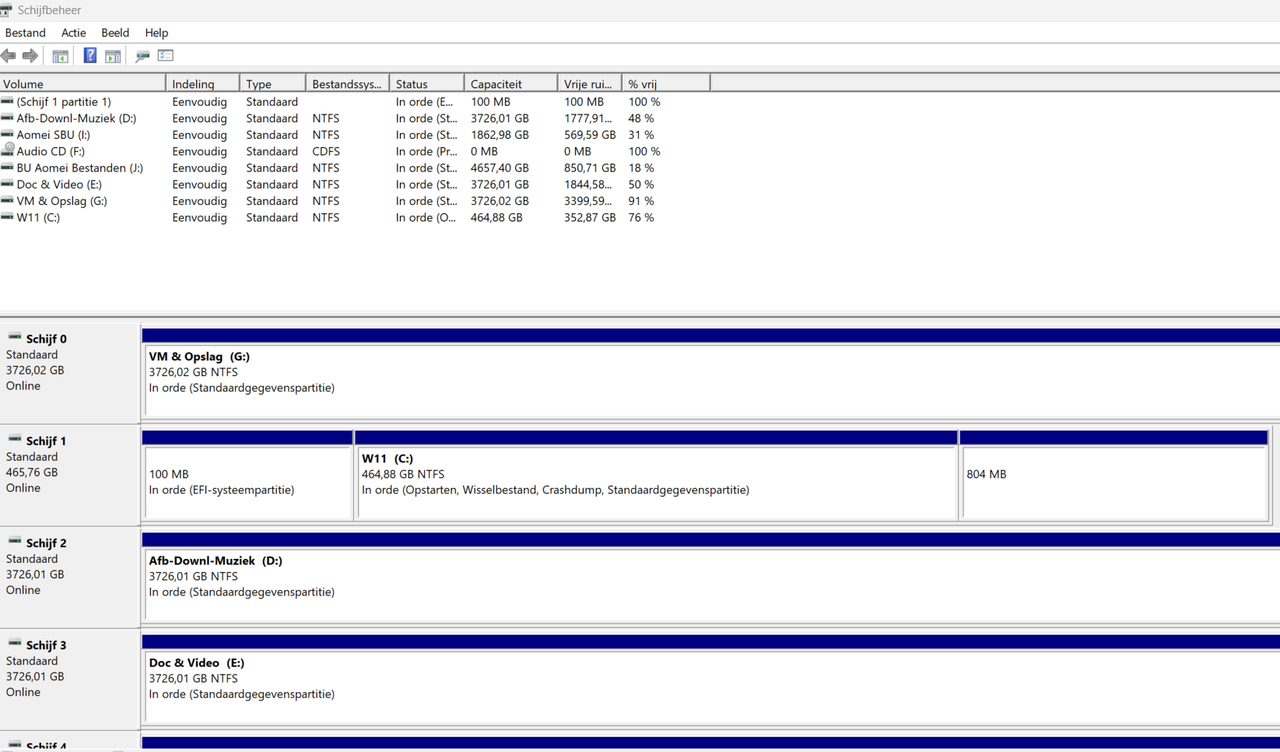Sort by the Status column header
This screenshot has width=1280, height=752.
coord(427,83)
